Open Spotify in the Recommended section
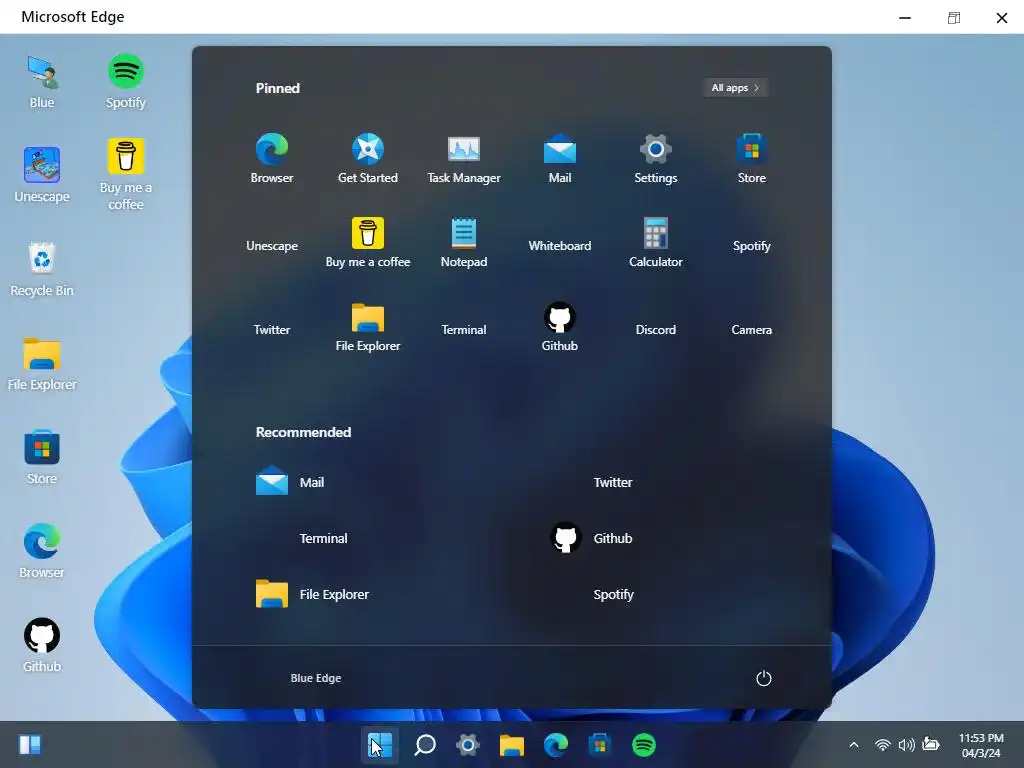This screenshot has width=1024, height=768. [613, 594]
